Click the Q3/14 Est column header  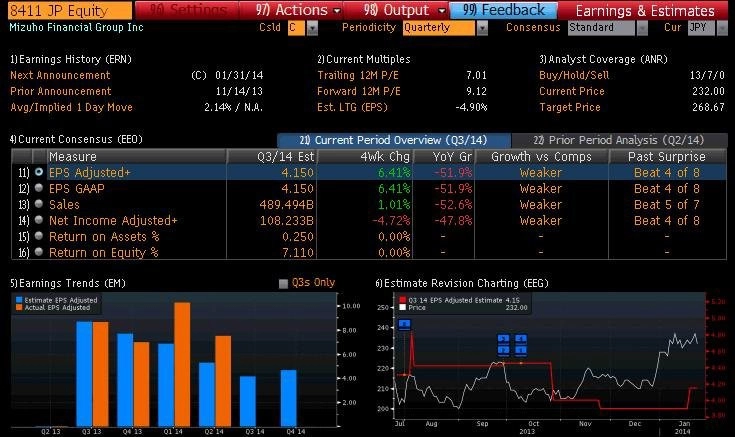[x=272, y=157]
